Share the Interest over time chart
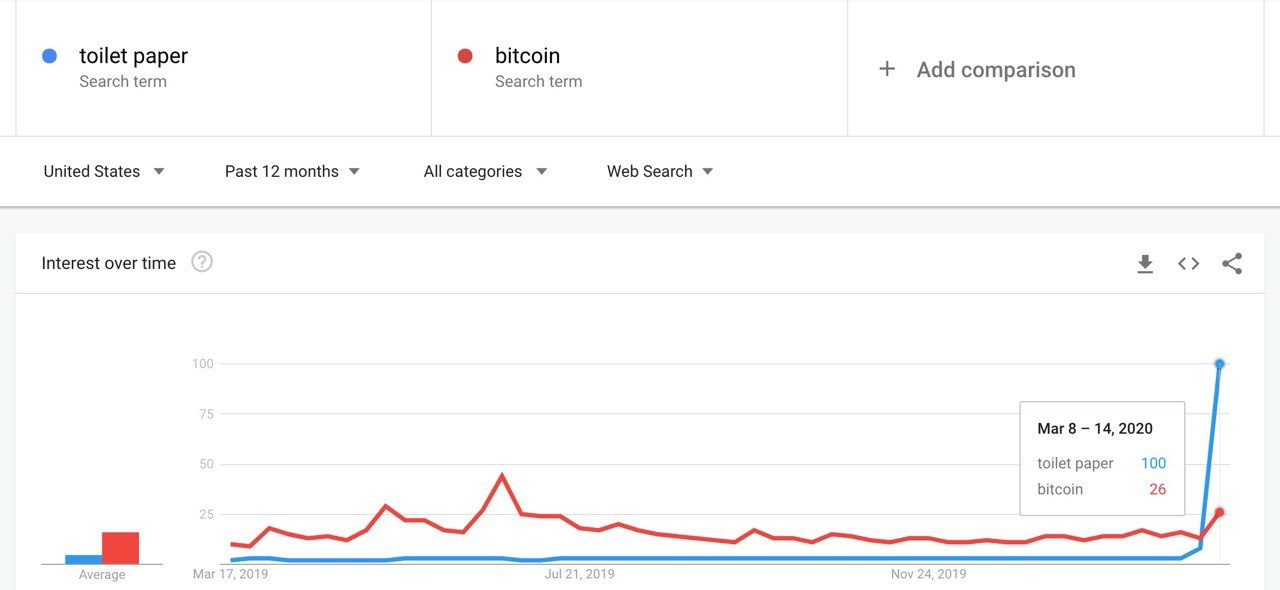This screenshot has width=1280, height=590. point(1232,264)
